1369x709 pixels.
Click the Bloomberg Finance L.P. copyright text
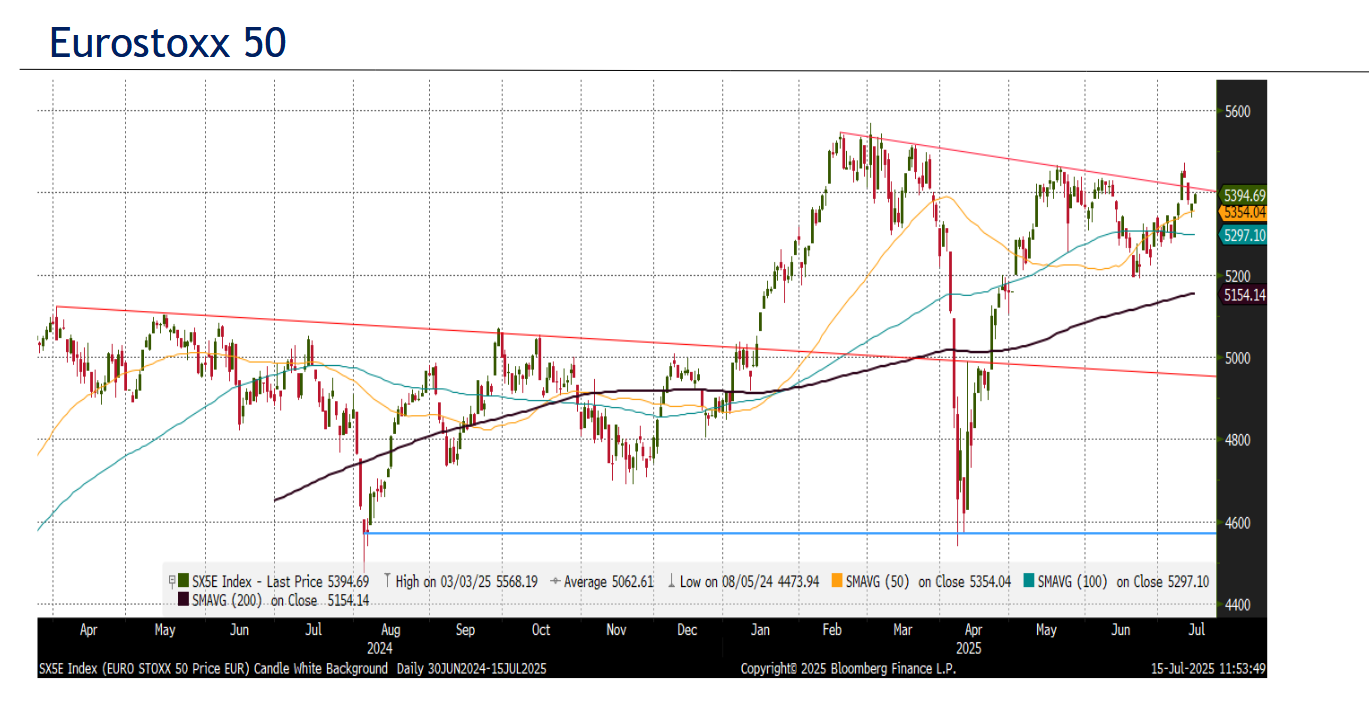848,669
